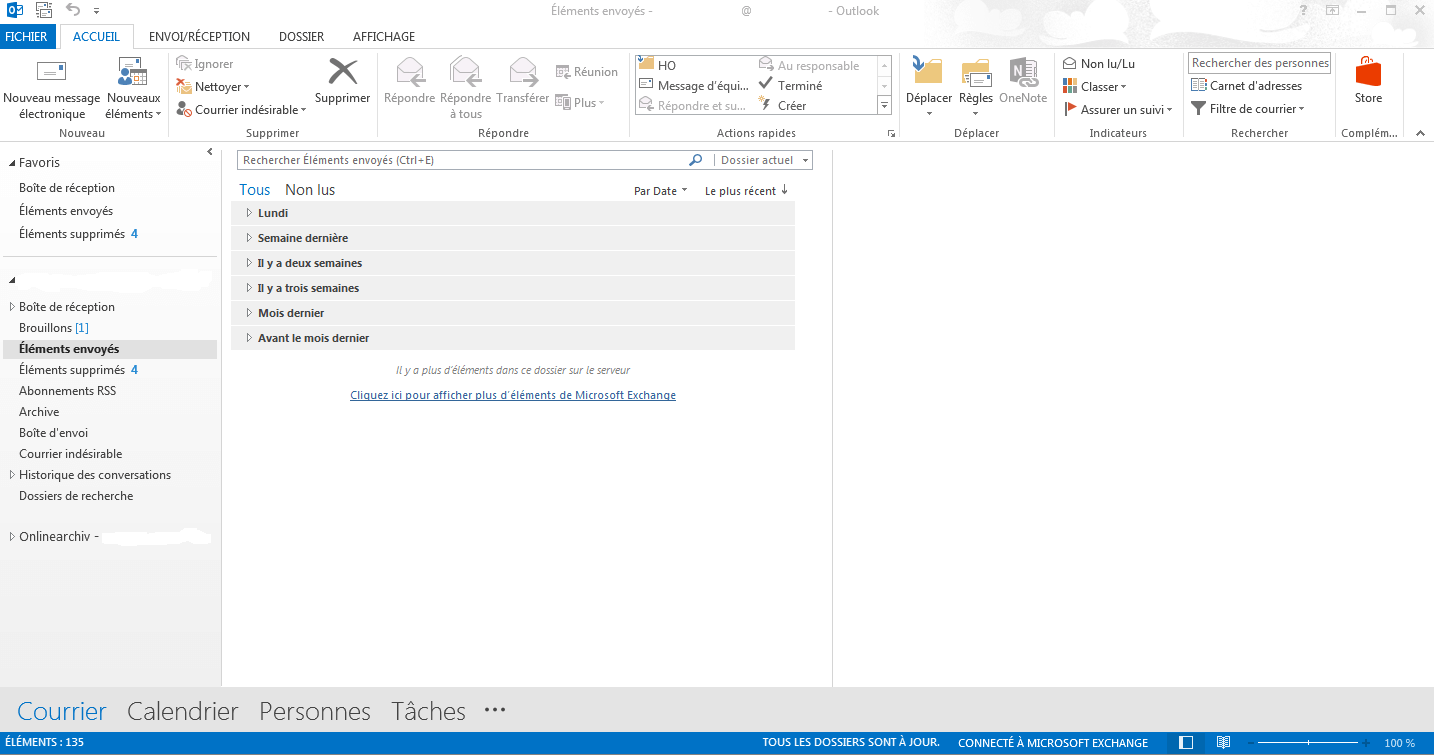Expand the Lundi message group
The width and height of the screenshot is (1434, 755).
click(250, 213)
